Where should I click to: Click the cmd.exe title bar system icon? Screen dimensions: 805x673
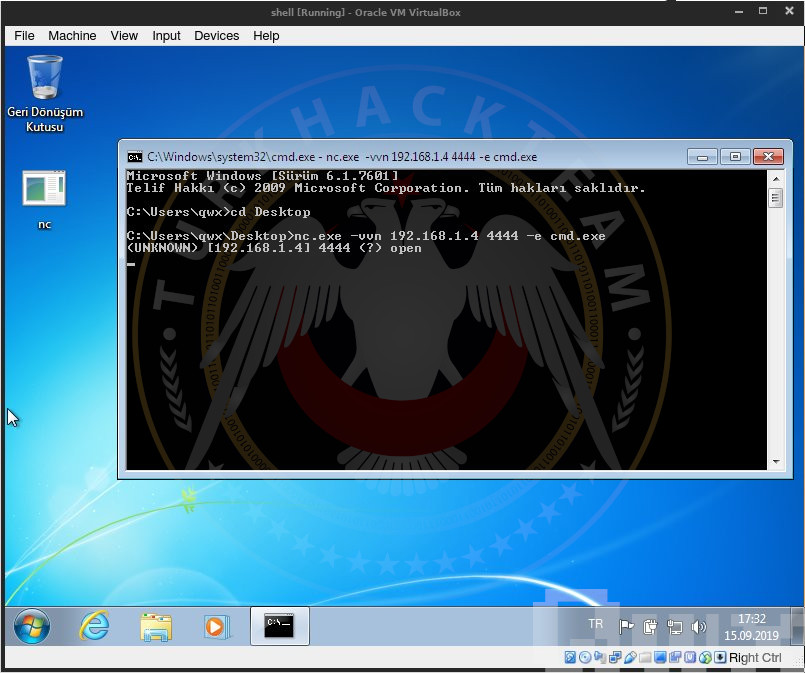click(135, 157)
